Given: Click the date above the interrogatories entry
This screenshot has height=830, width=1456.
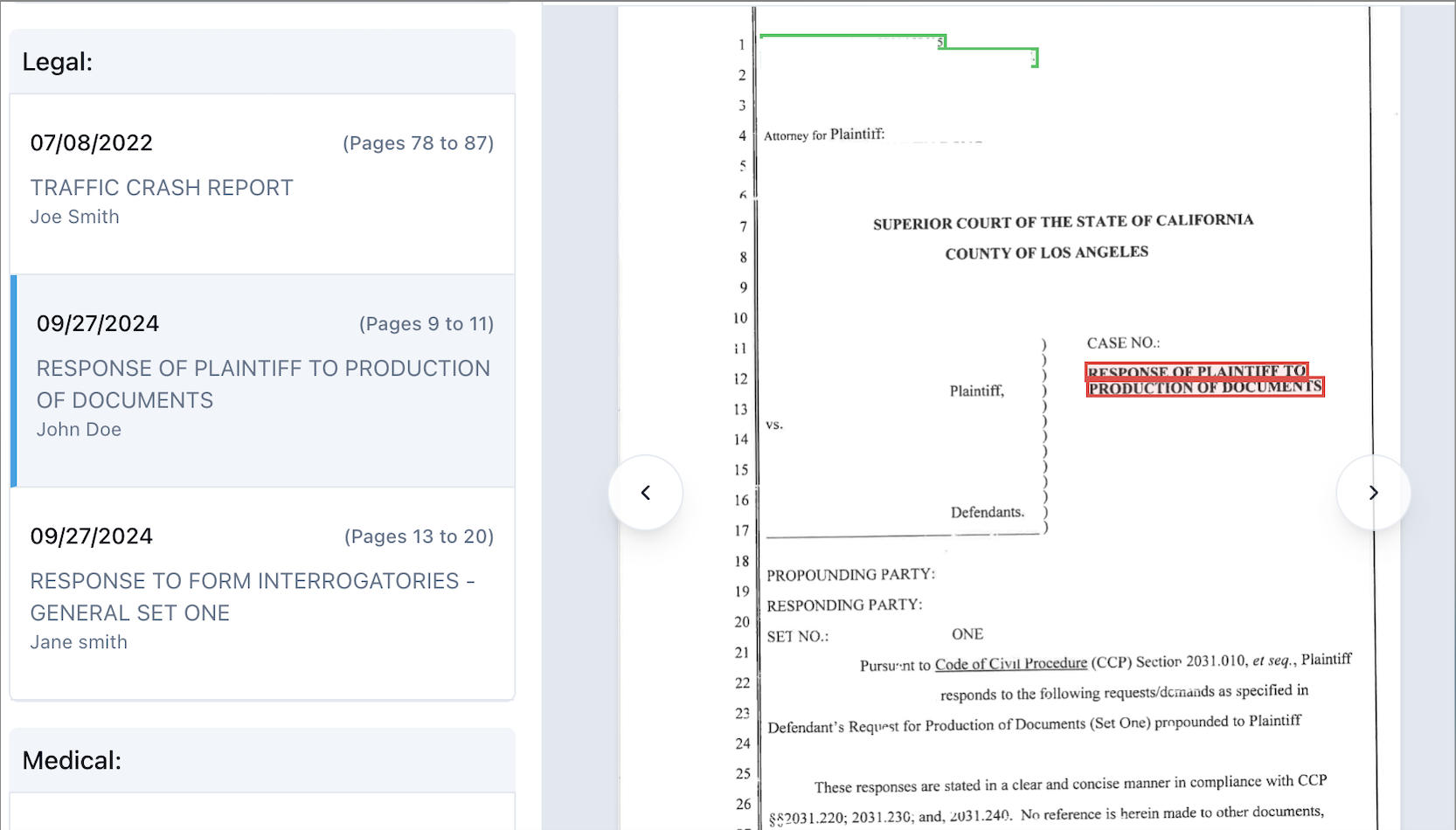Looking at the screenshot, I should (x=92, y=536).
